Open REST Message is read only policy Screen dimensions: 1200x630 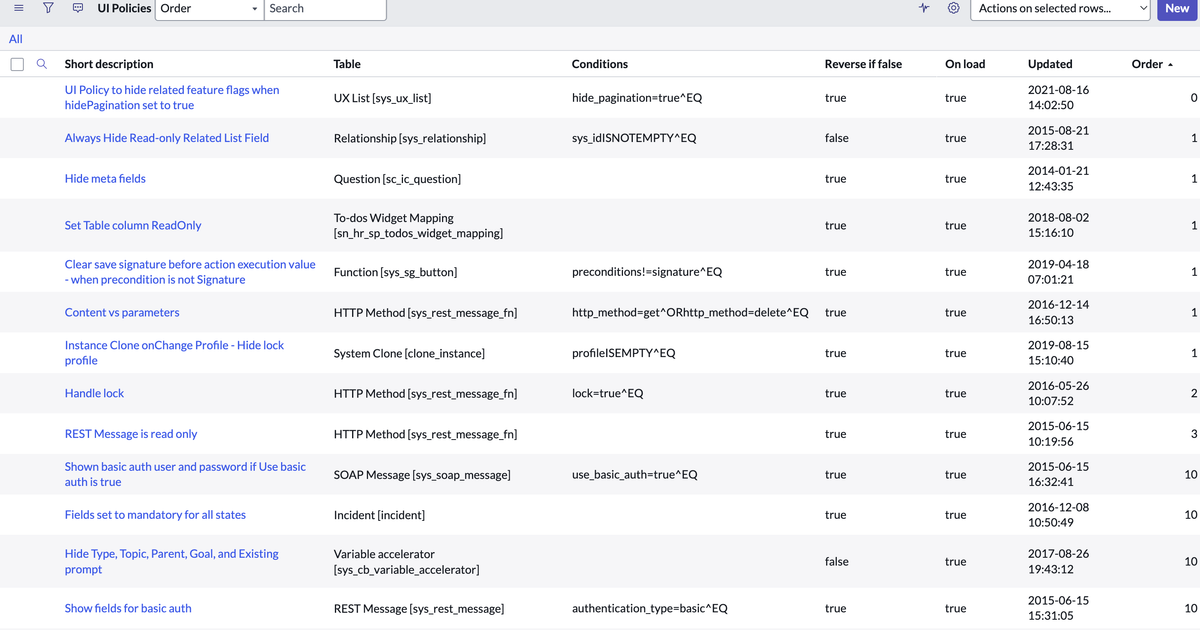pos(131,434)
